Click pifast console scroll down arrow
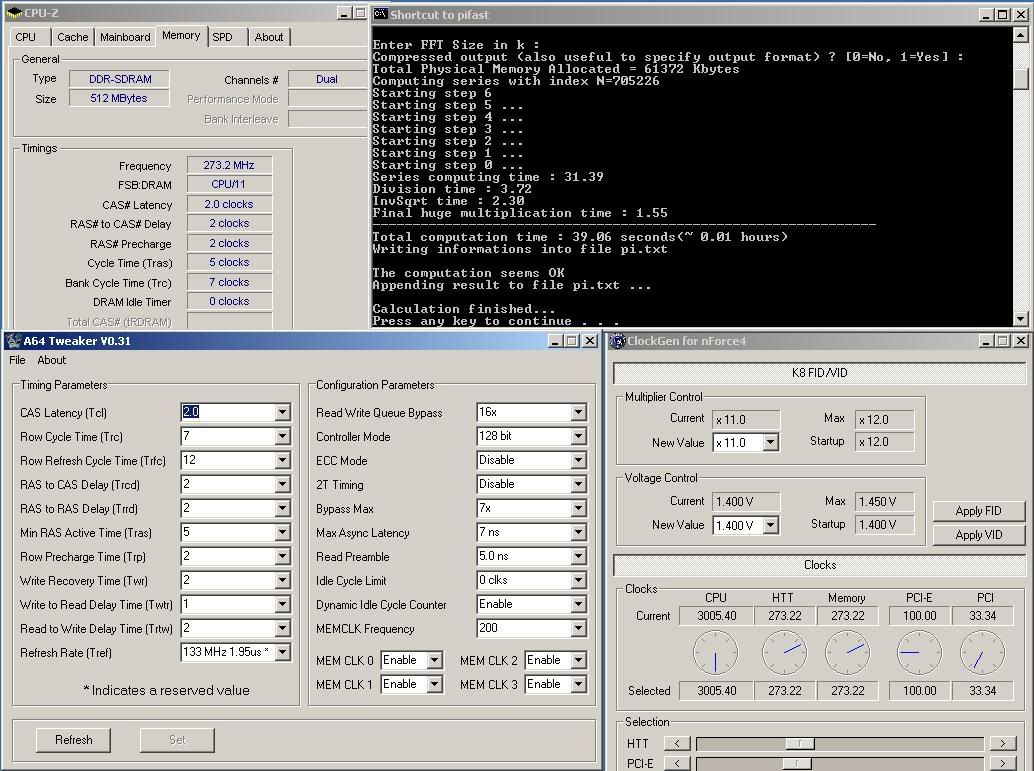Image resolution: width=1034 pixels, height=771 pixels. click(1021, 319)
